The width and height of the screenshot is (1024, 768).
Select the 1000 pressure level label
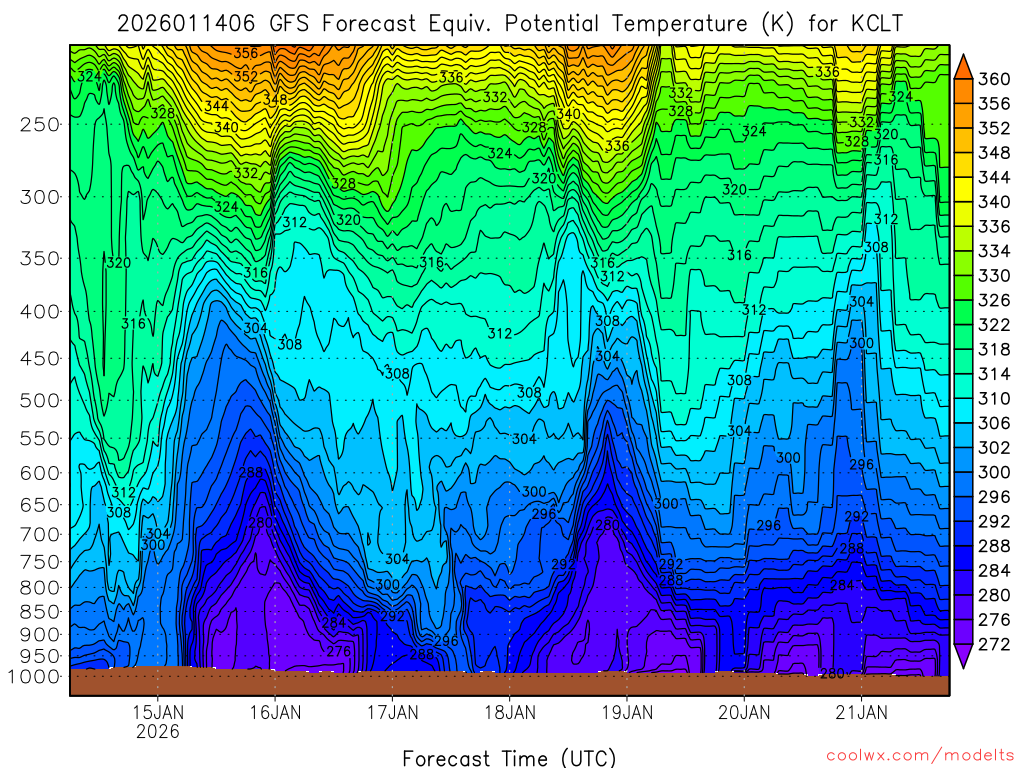[x=33, y=677]
